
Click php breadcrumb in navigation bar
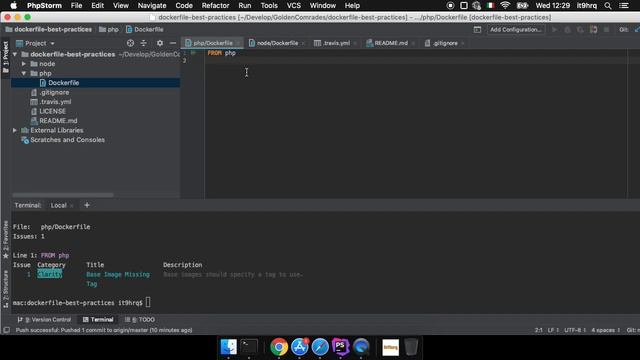[x=109, y=29]
